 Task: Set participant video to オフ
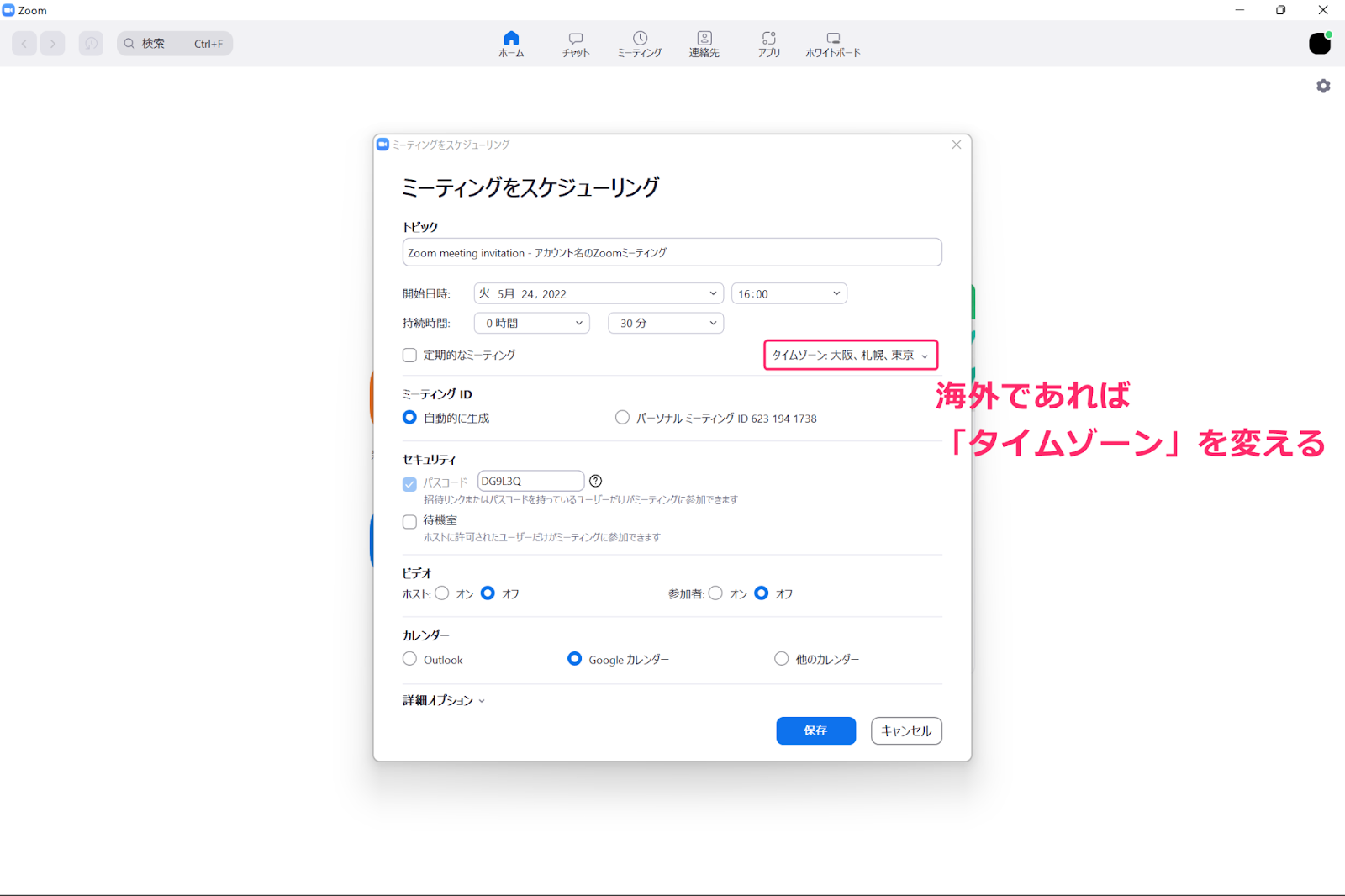[x=762, y=593]
